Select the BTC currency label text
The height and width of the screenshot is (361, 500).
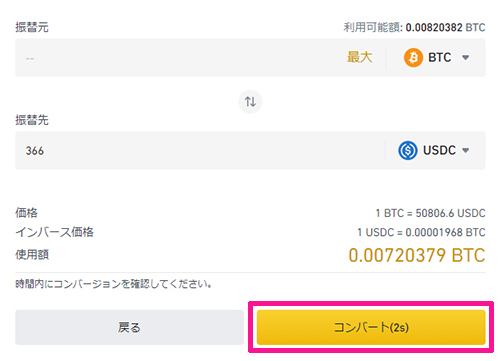440,58
